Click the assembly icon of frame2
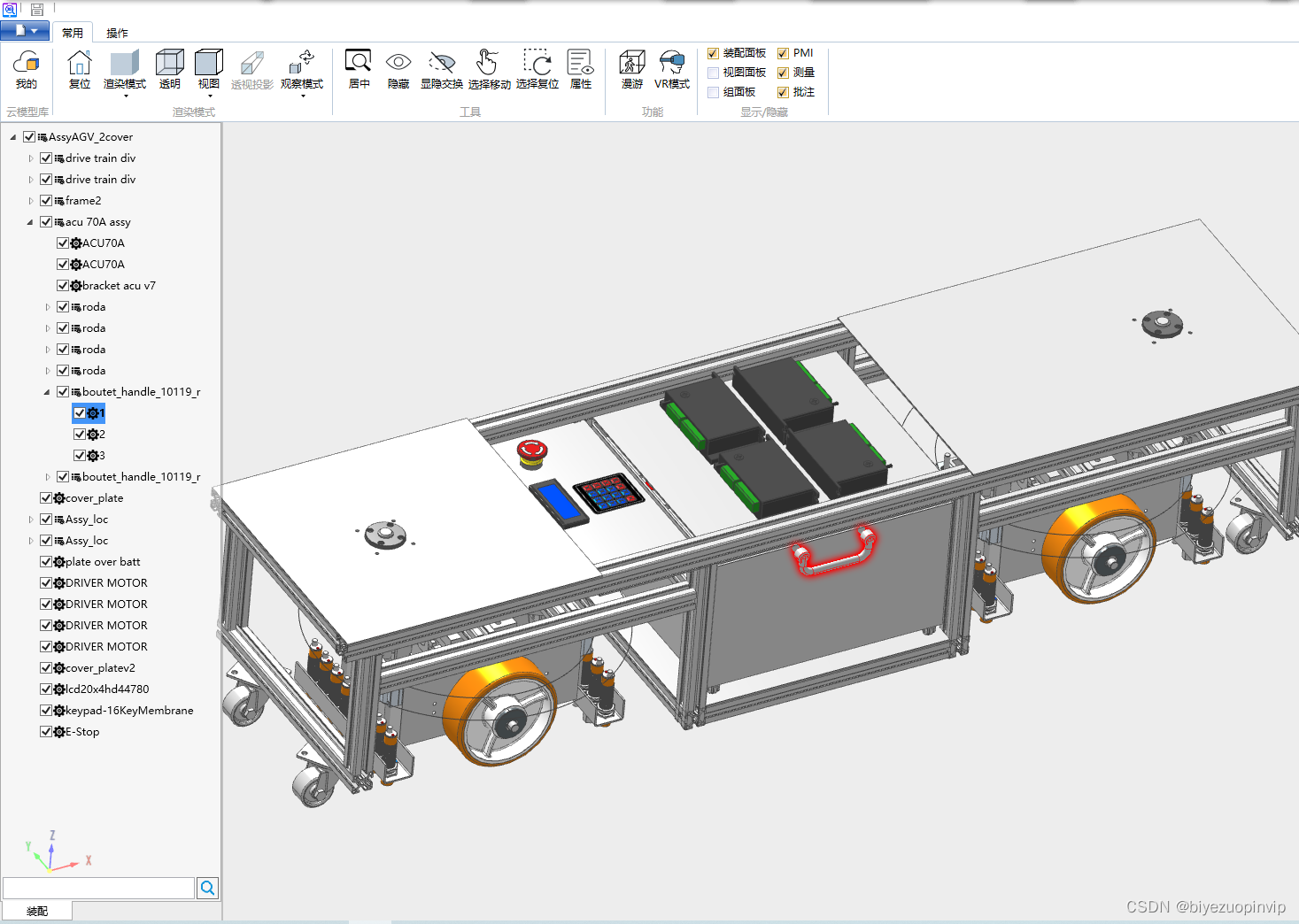 [59, 201]
